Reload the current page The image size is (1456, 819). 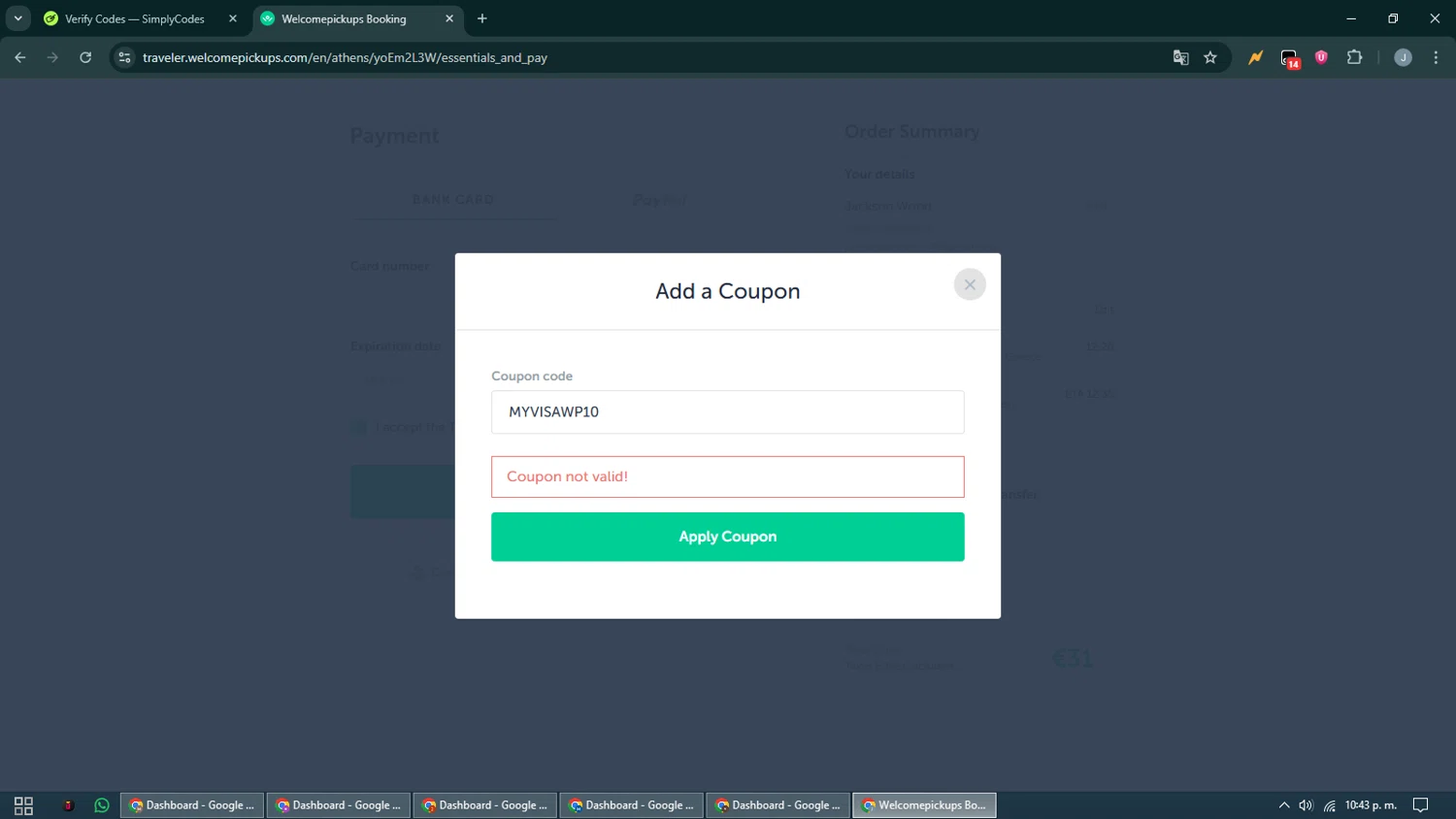click(85, 57)
